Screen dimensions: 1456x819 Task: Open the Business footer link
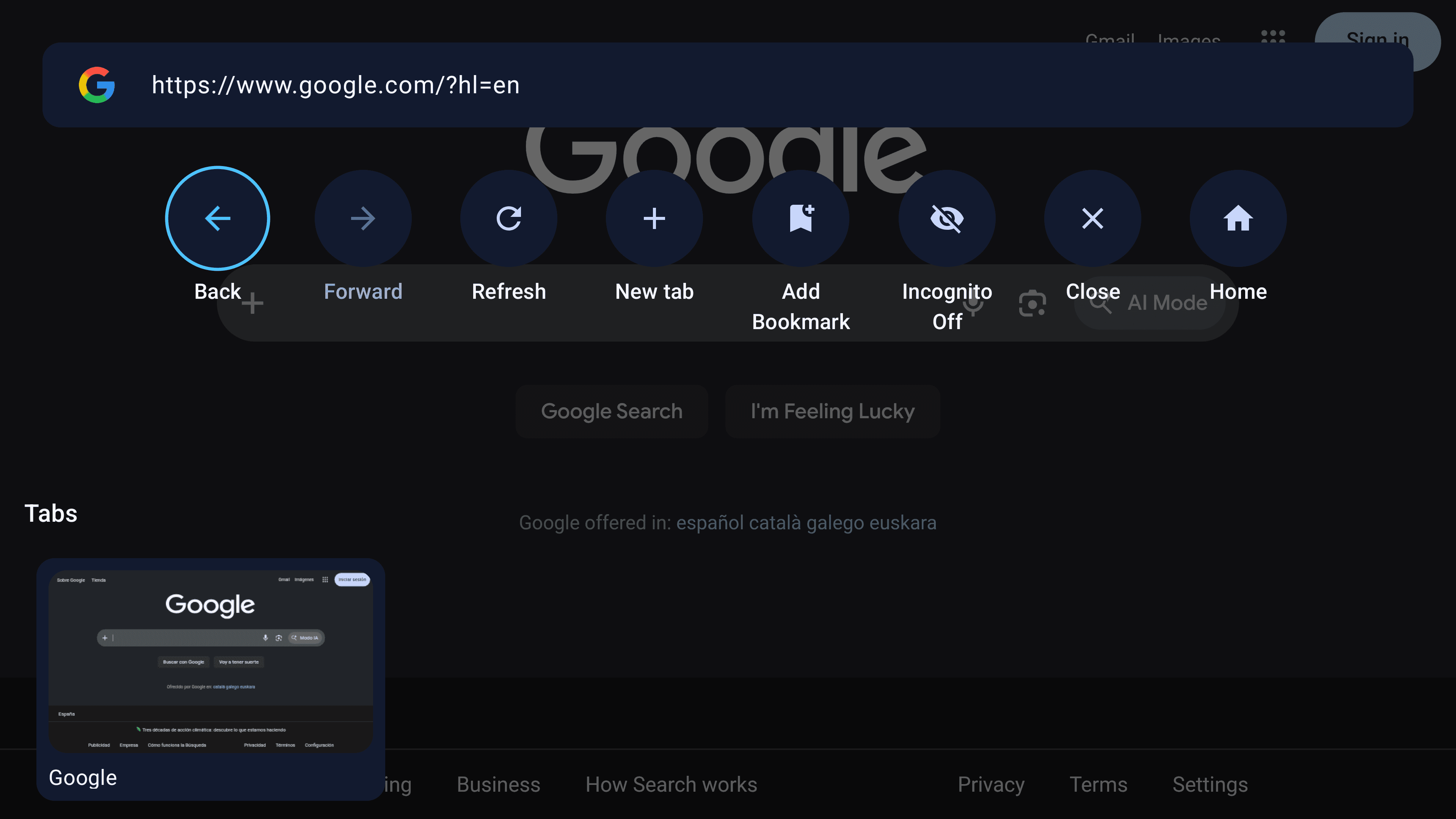pos(499,784)
